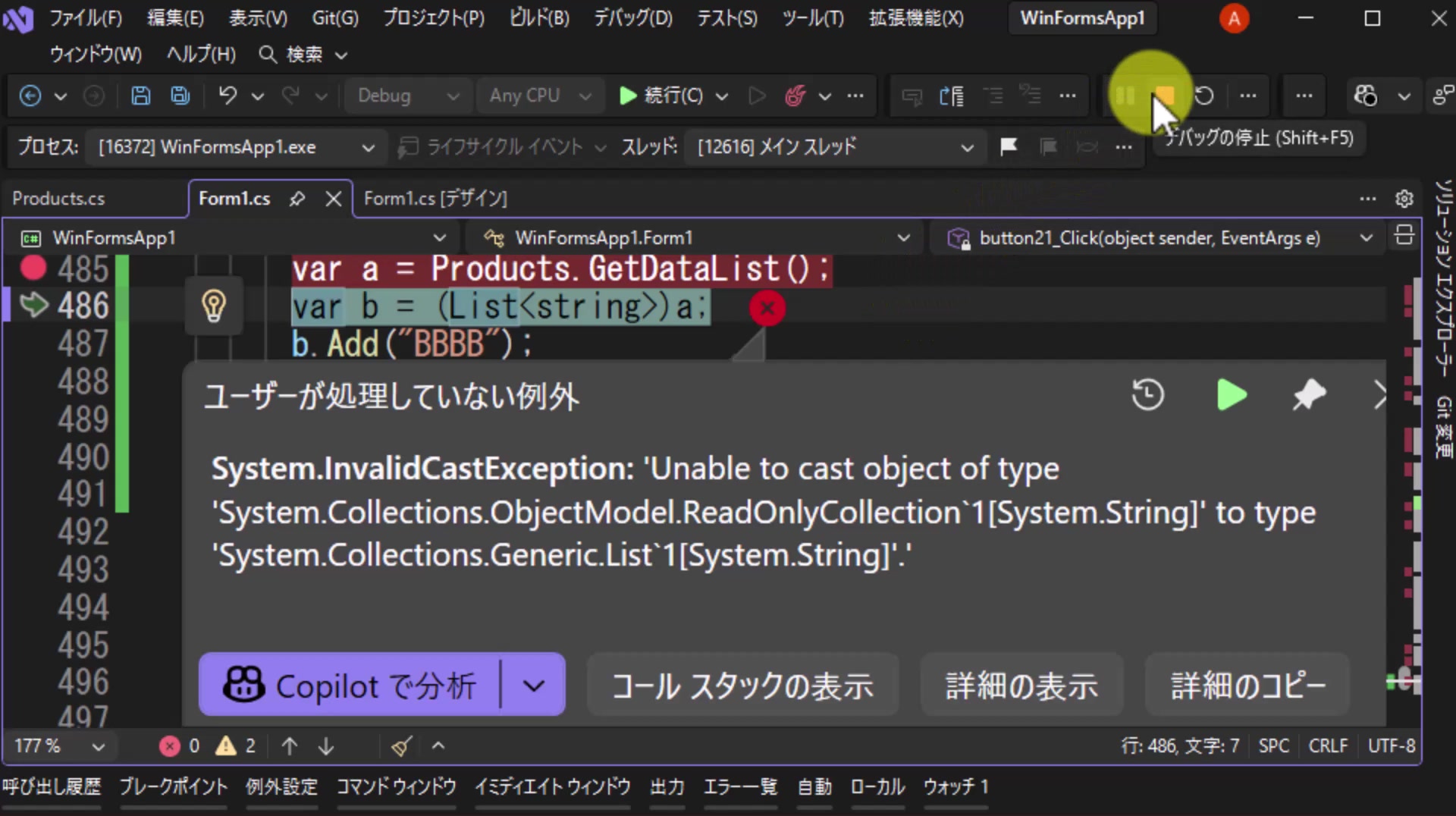This screenshot has width=1456, height=816.
Task: Stop debugging with the orange square button
Action: (x=1165, y=96)
